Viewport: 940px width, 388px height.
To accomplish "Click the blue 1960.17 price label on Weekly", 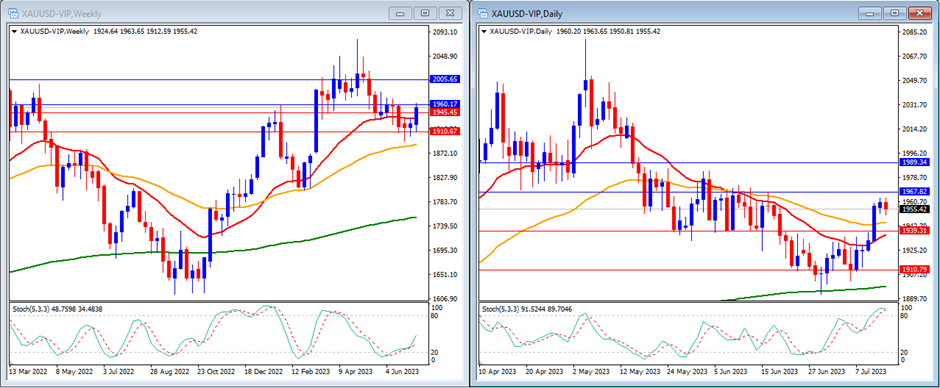I will pos(445,104).
